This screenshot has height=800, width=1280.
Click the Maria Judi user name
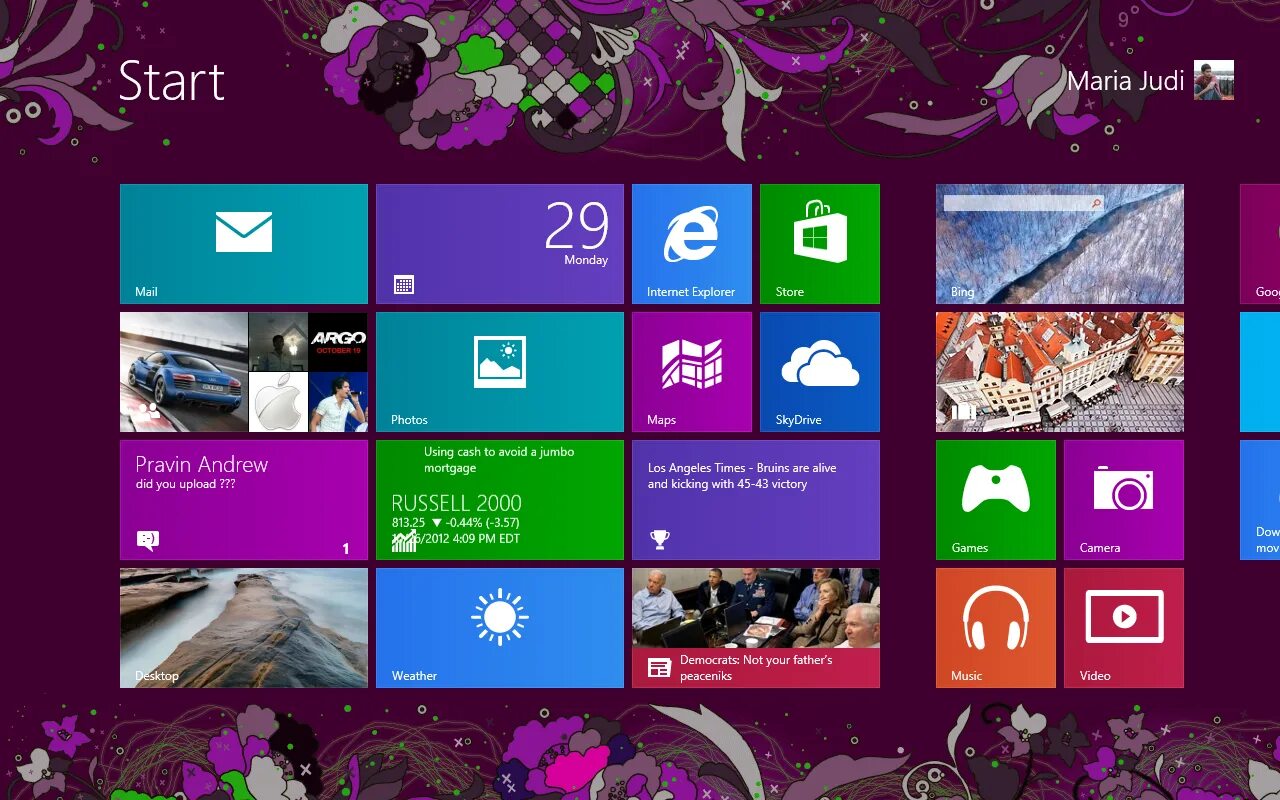1126,80
